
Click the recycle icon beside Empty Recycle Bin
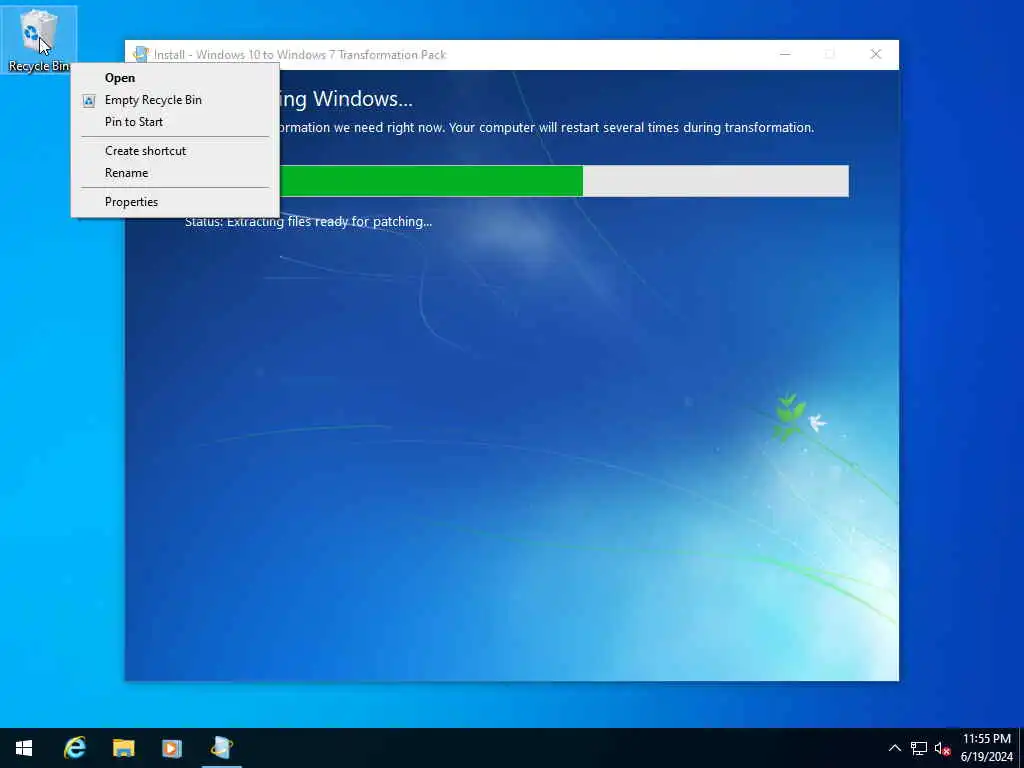[x=89, y=101]
